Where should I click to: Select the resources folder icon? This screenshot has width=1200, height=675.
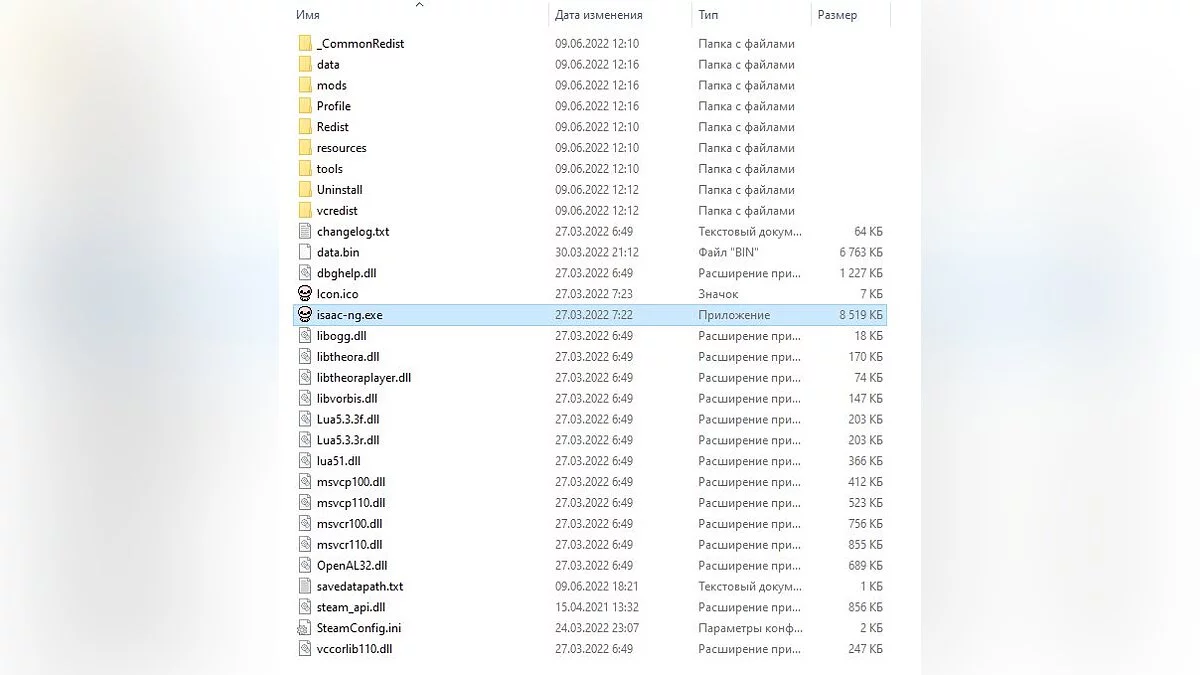(x=306, y=148)
